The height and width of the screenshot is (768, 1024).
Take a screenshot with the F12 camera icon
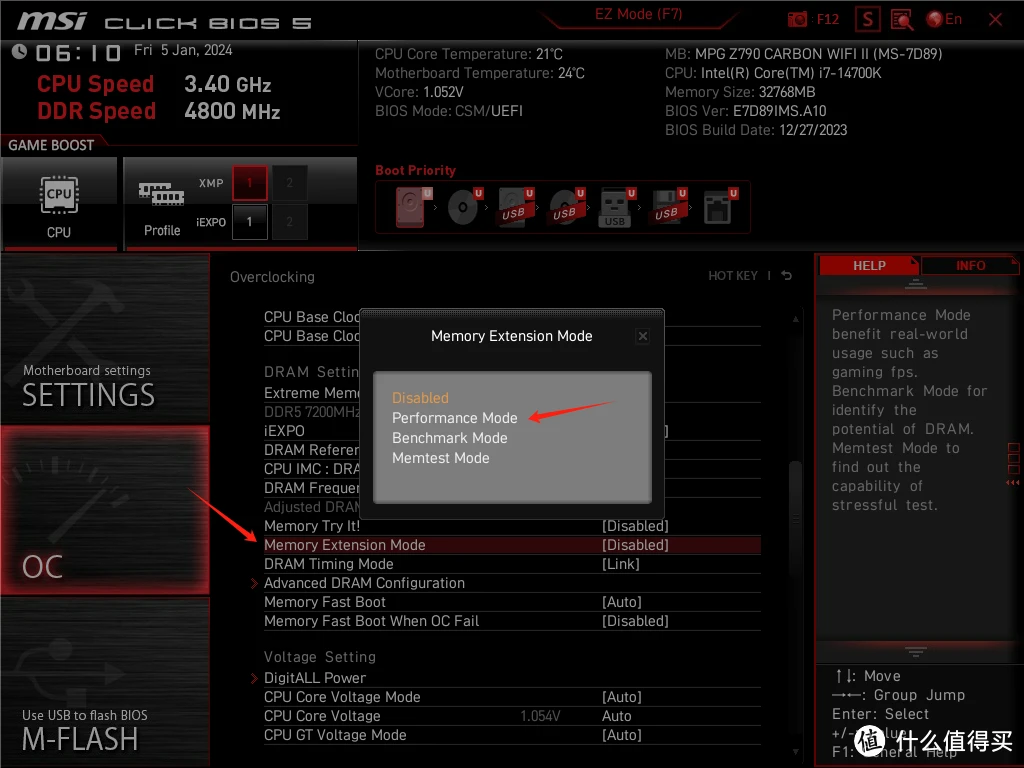pos(797,20)
